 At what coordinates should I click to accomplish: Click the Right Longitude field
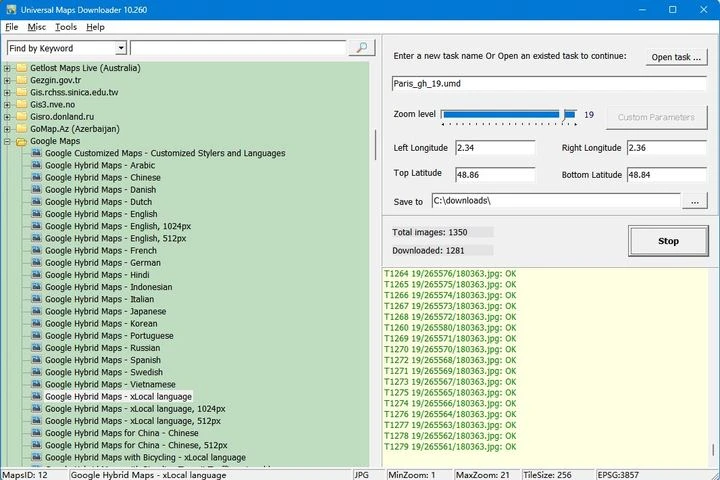667,148
